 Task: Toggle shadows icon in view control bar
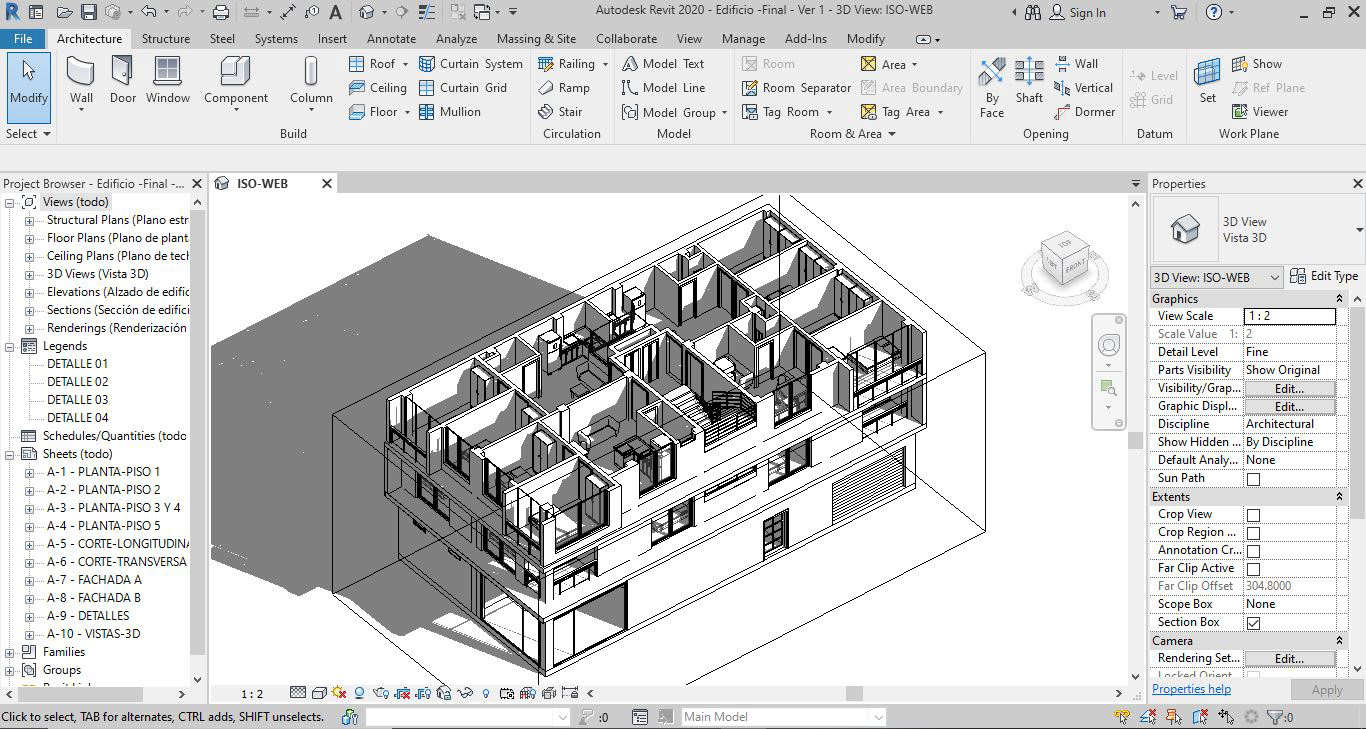tap(359, 693)
